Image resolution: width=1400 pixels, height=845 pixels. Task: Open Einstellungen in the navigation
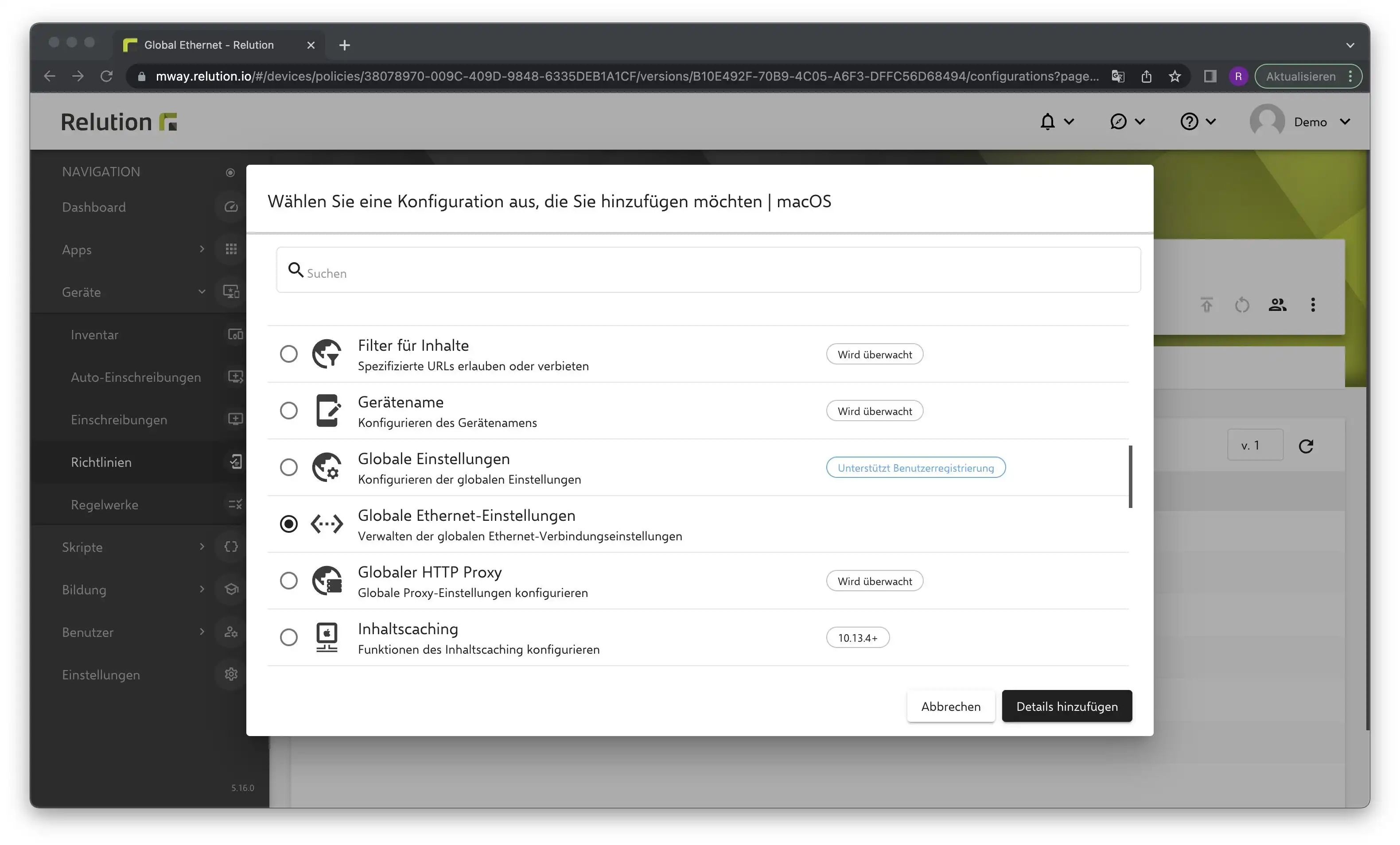tap(101, 674)
